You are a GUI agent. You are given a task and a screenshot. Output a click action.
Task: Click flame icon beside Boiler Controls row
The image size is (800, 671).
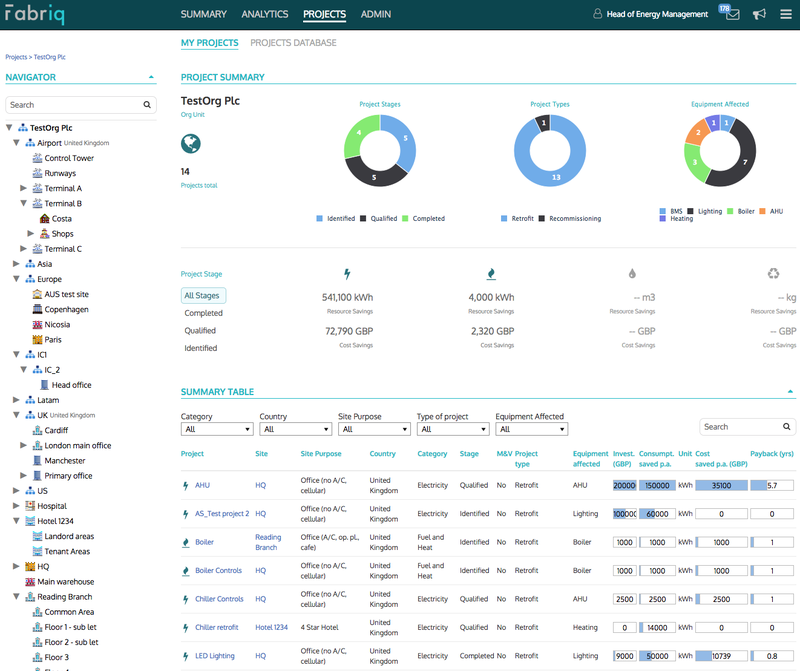(x=186, y=570)
